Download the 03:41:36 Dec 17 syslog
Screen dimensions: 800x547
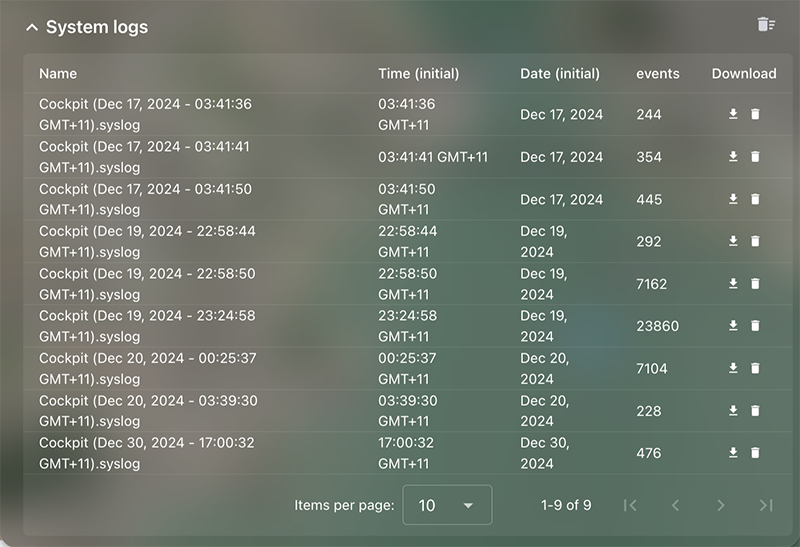point(733,114)
